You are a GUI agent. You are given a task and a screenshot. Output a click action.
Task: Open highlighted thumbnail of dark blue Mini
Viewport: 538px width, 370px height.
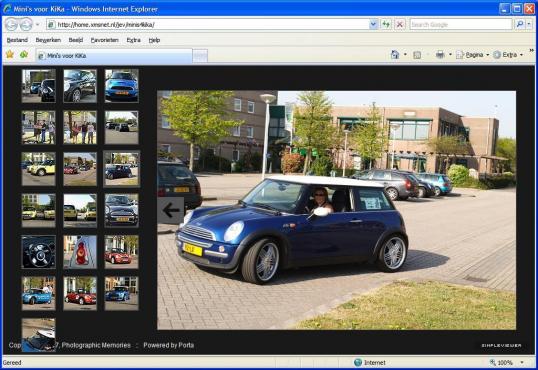[121, 169]
